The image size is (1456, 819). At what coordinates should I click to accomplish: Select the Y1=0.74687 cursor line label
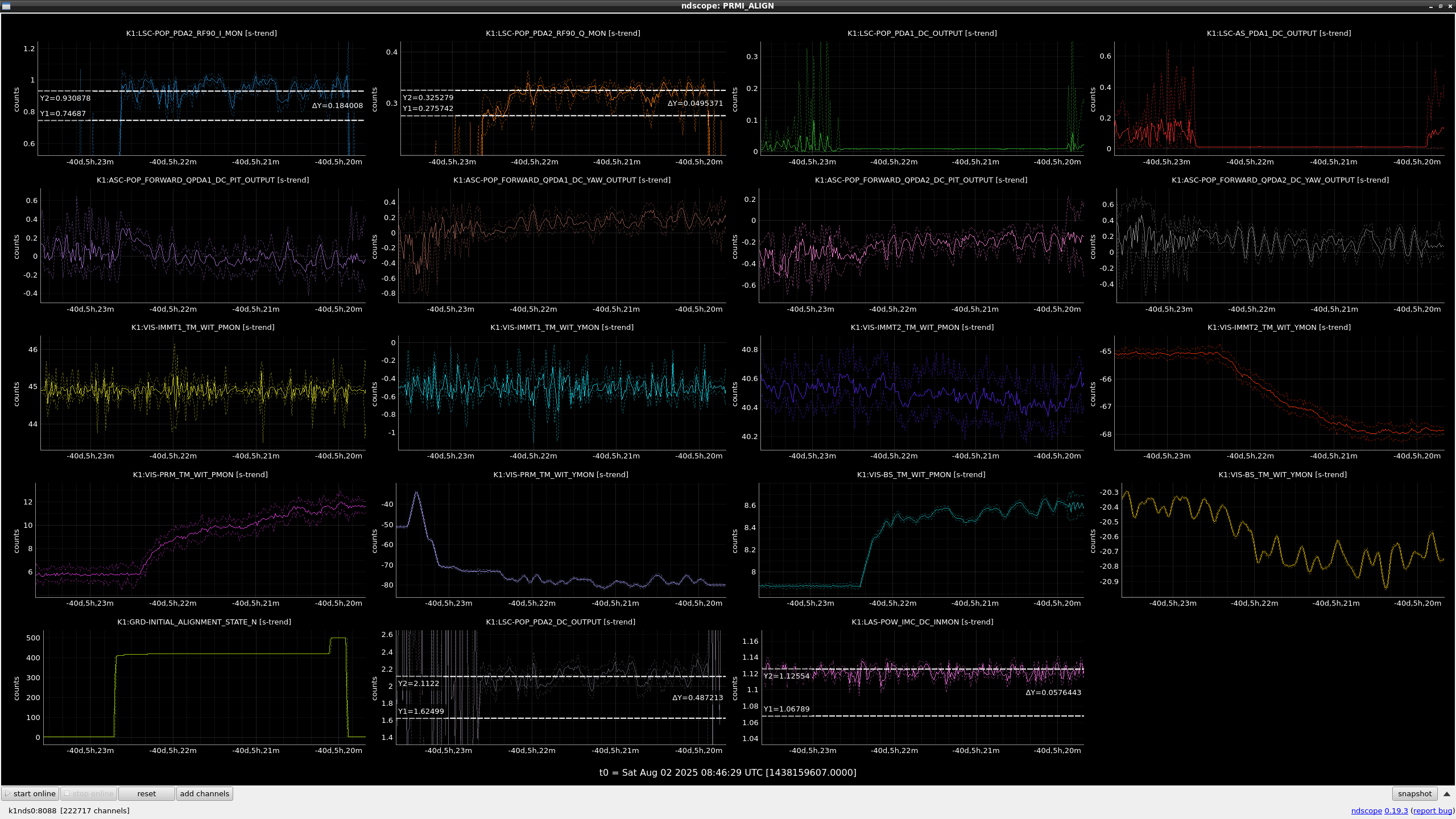[63, 113]
